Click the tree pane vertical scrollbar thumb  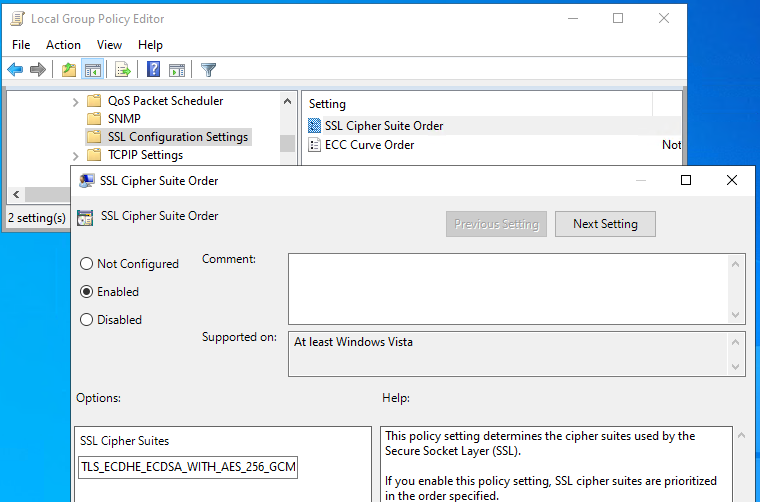click(x=287, y=143)
